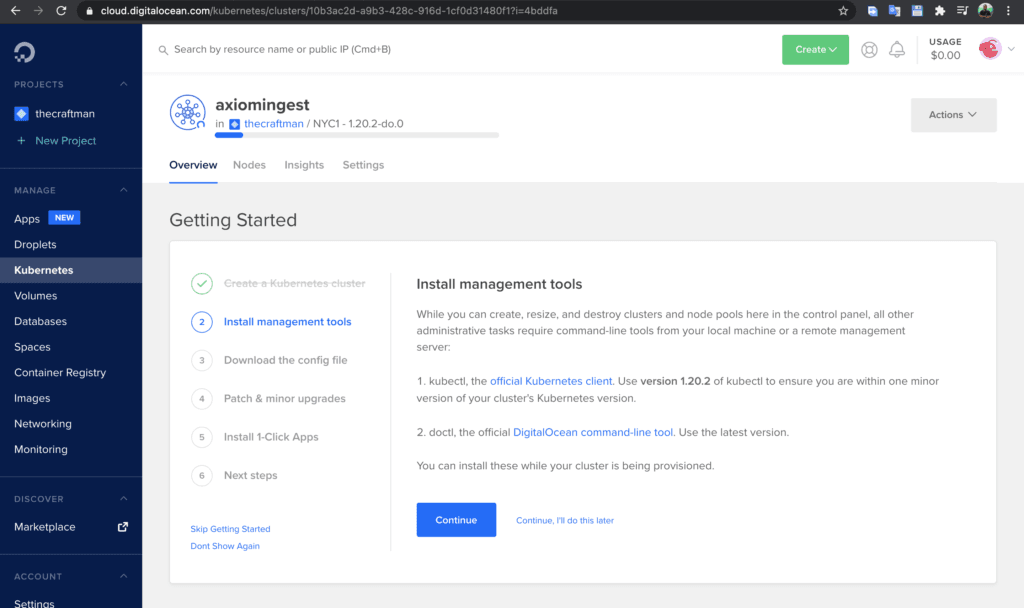The width and height of the screenshot is (1024, 608).
Task: Click the blue Continue button
Action: [x=456, y=520]
